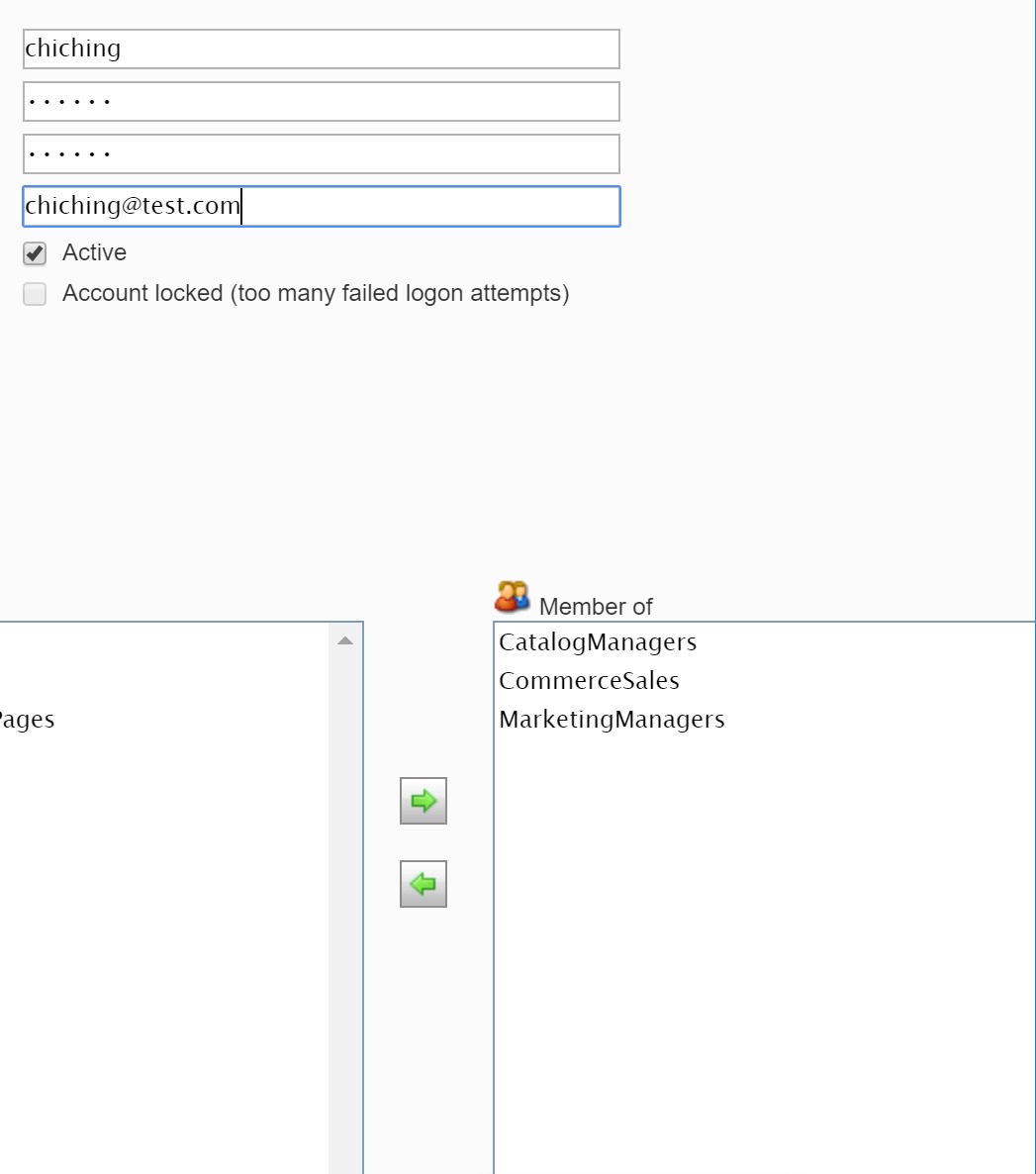Click into the confirm password field
The image size is (1036, 1174).
click(321, 154)
